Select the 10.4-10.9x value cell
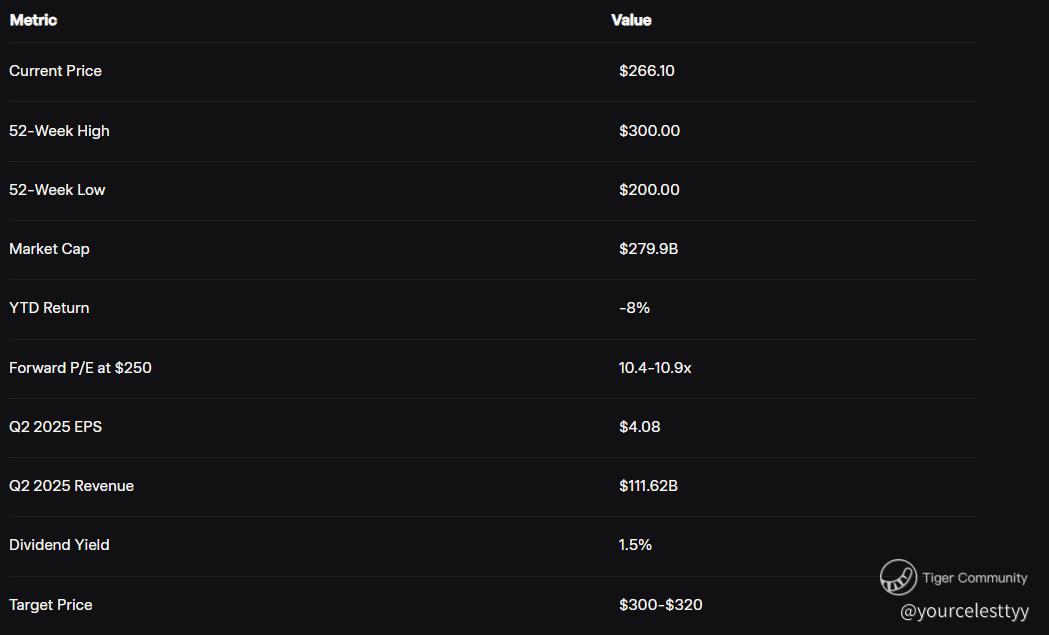Image resolution: width=1049 pixels, height=635 pixels. coord(655,368)
